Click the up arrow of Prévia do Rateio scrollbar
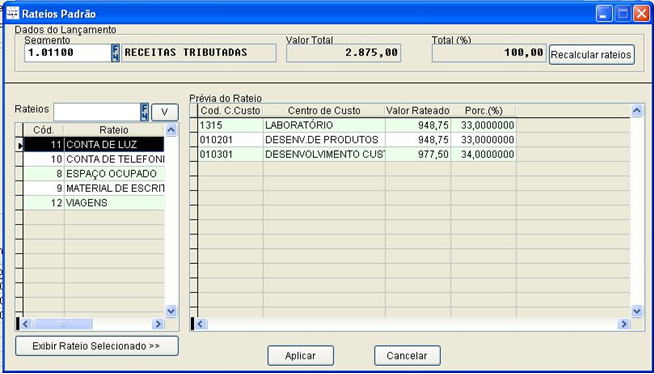 [x=636, y=110]
